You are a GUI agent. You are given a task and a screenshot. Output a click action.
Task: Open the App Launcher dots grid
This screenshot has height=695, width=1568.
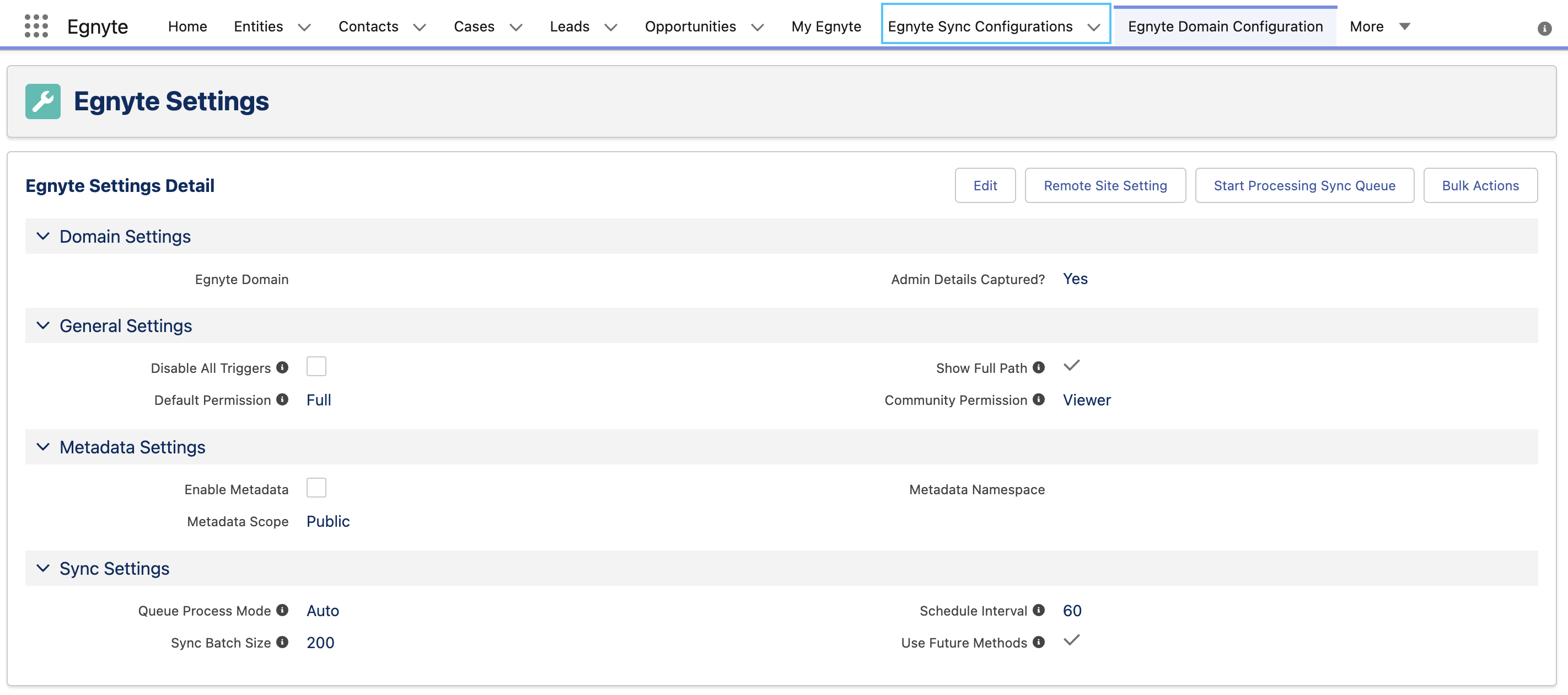tap(36, 26)
